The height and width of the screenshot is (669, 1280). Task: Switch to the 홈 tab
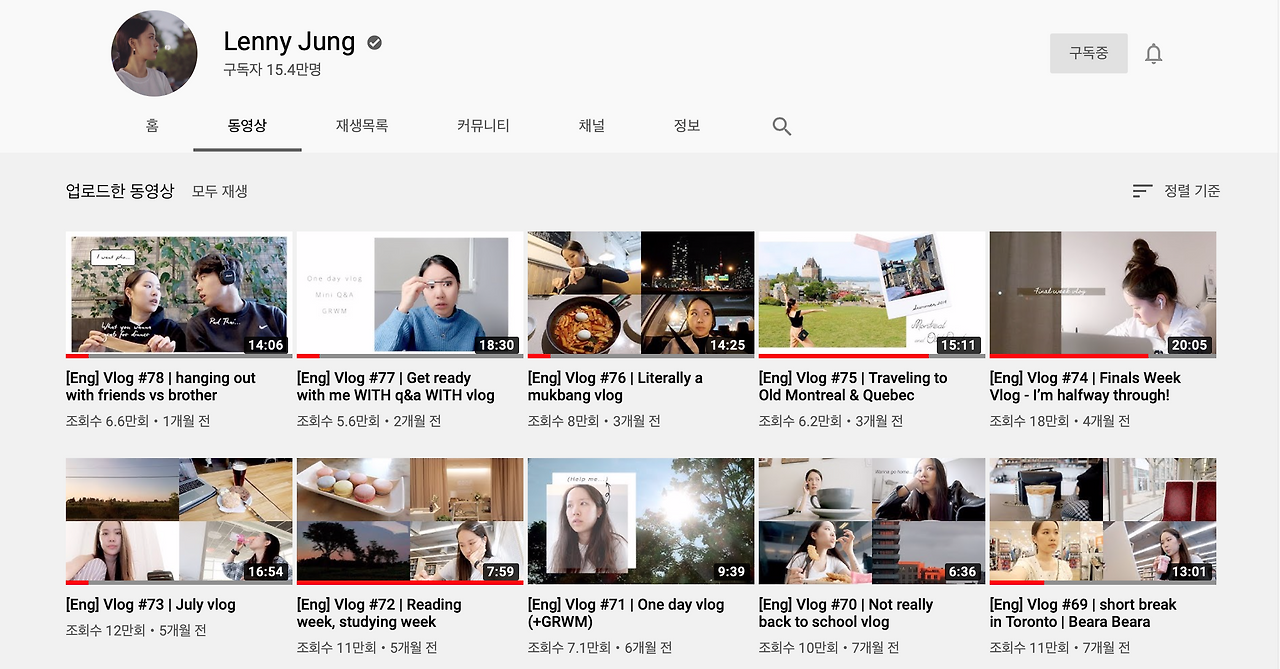point(152,126)
